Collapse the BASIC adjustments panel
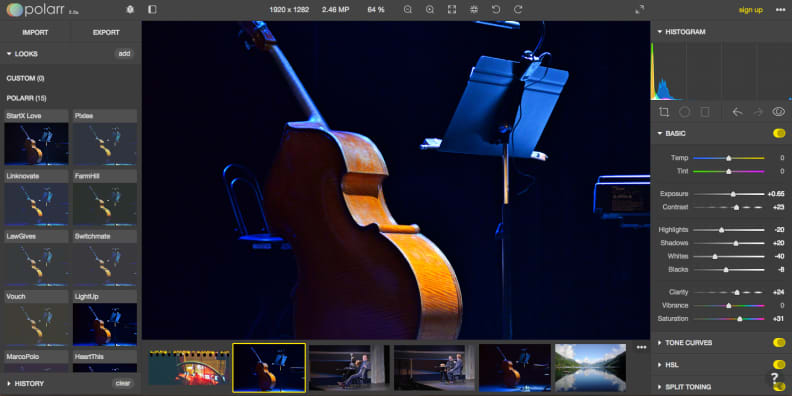 point(659,133)
